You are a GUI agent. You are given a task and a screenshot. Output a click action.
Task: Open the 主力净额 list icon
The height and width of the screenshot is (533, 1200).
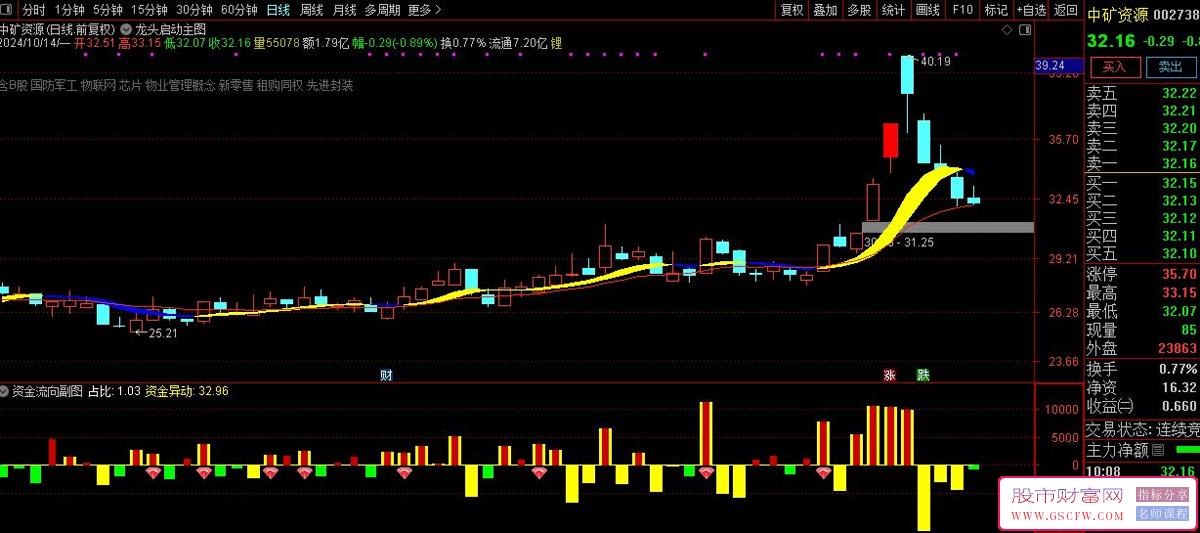[x=1158, y=450]
